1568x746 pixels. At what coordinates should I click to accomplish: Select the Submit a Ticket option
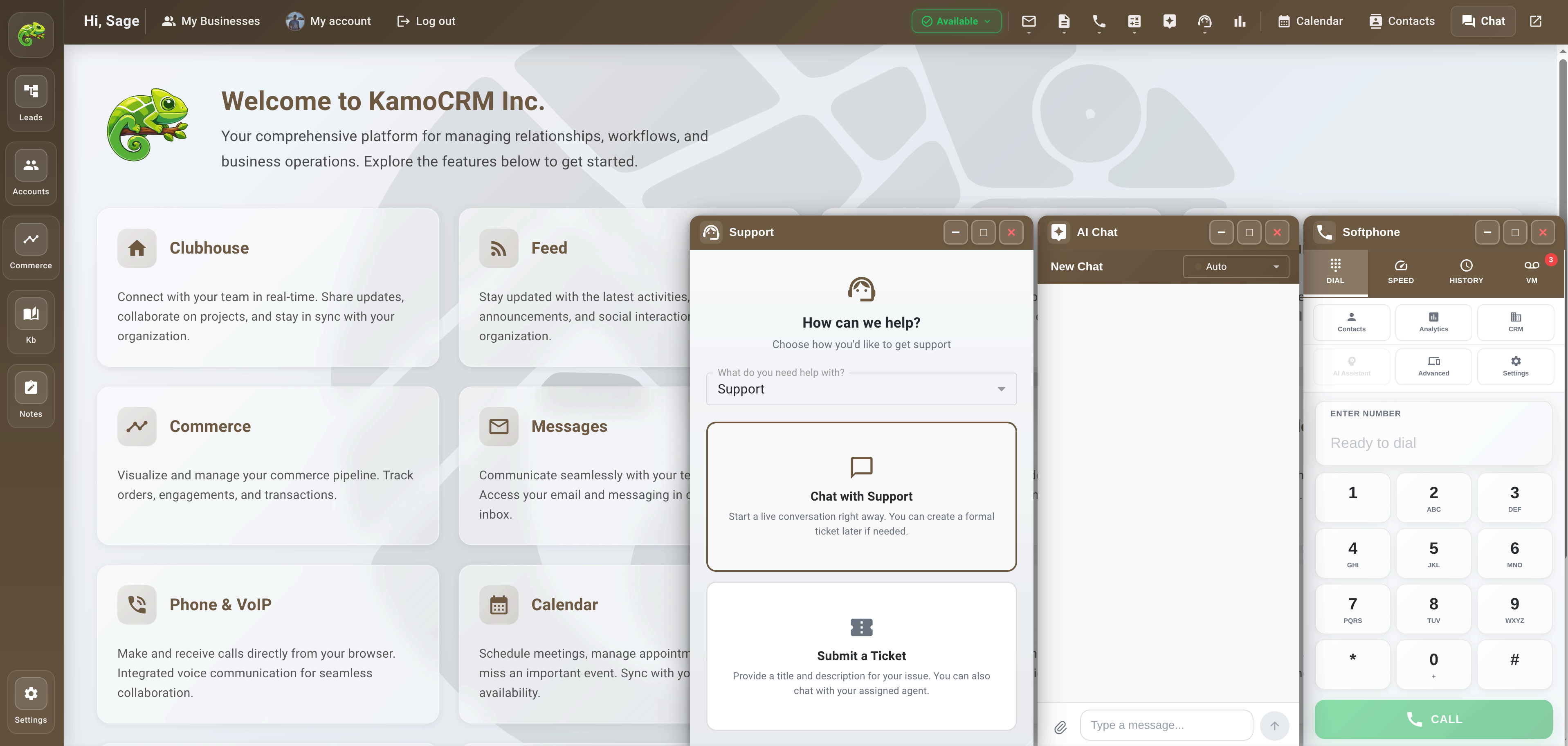(861, 656)
